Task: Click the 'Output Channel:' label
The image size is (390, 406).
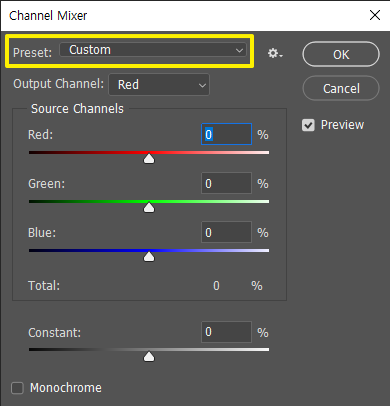Action: pos(59,84)
